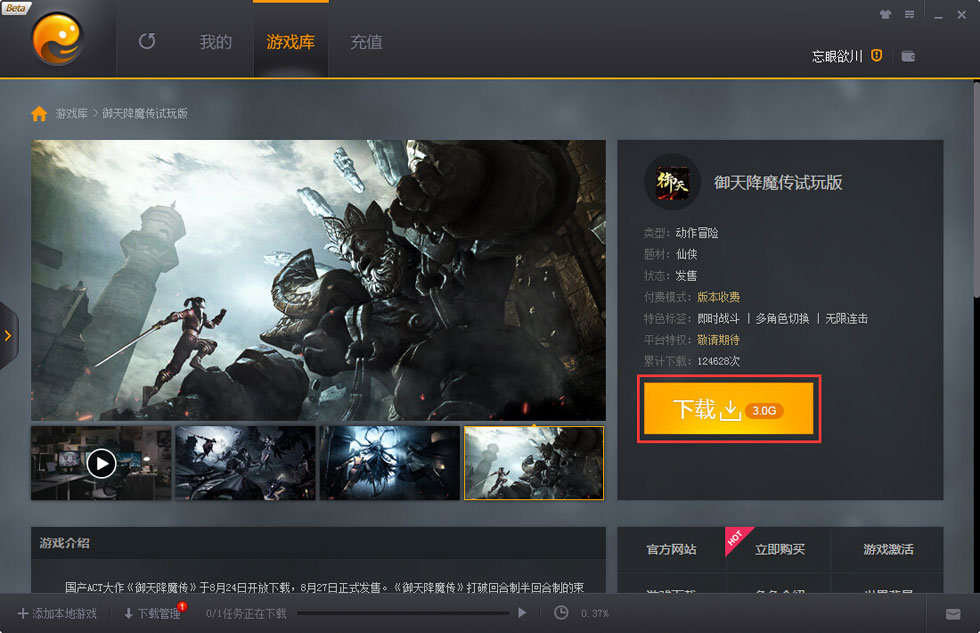Click the refresh icon in the top bar
Screen dimensions: 980x633
pyautogui.click(x=148, y=42)
